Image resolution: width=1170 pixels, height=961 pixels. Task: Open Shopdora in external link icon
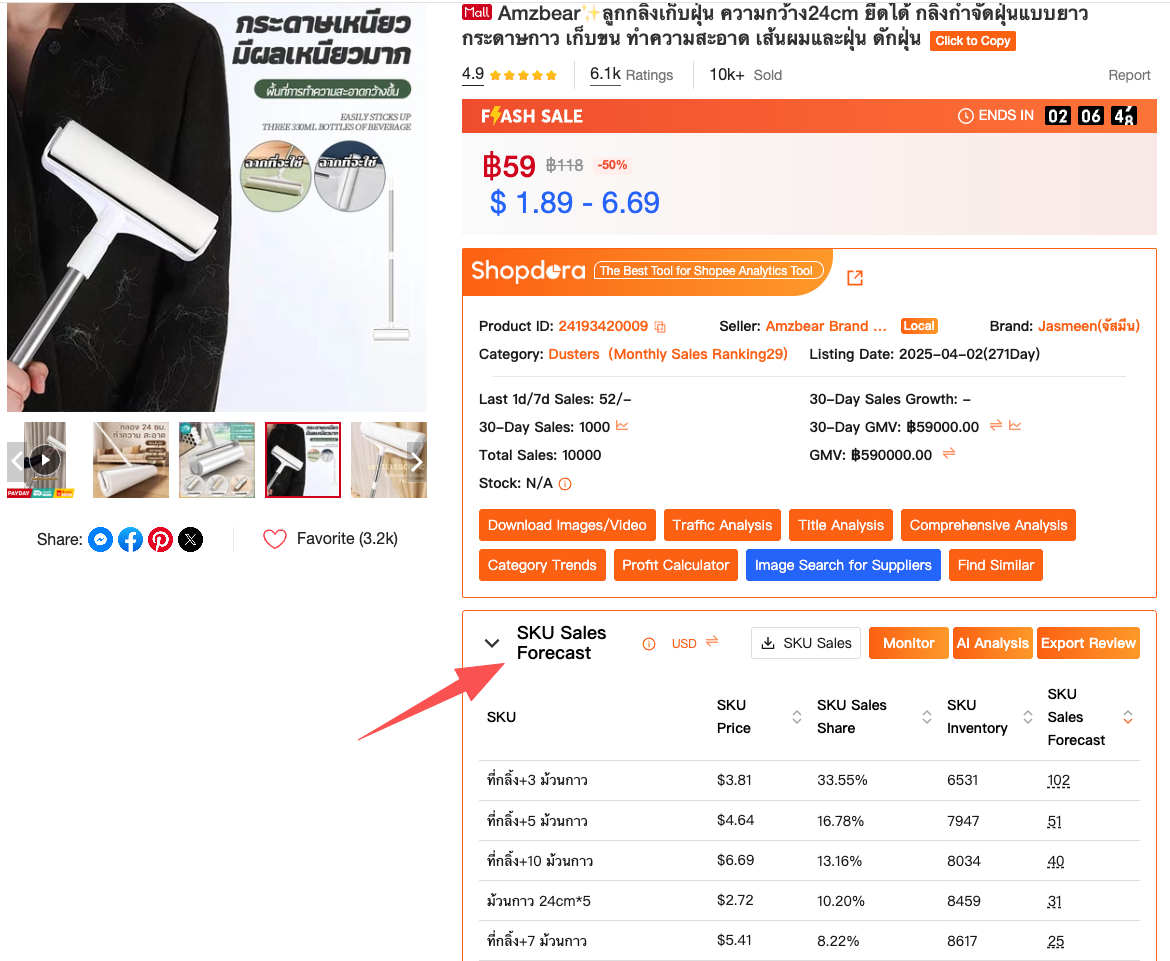tap(855, 278)
